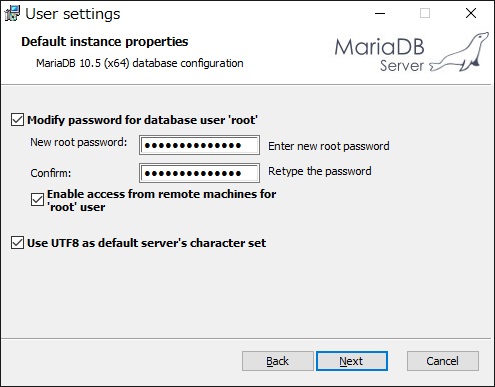Go Back to the previous step
This screenshot has height=387, width=495.
(278, 361)
